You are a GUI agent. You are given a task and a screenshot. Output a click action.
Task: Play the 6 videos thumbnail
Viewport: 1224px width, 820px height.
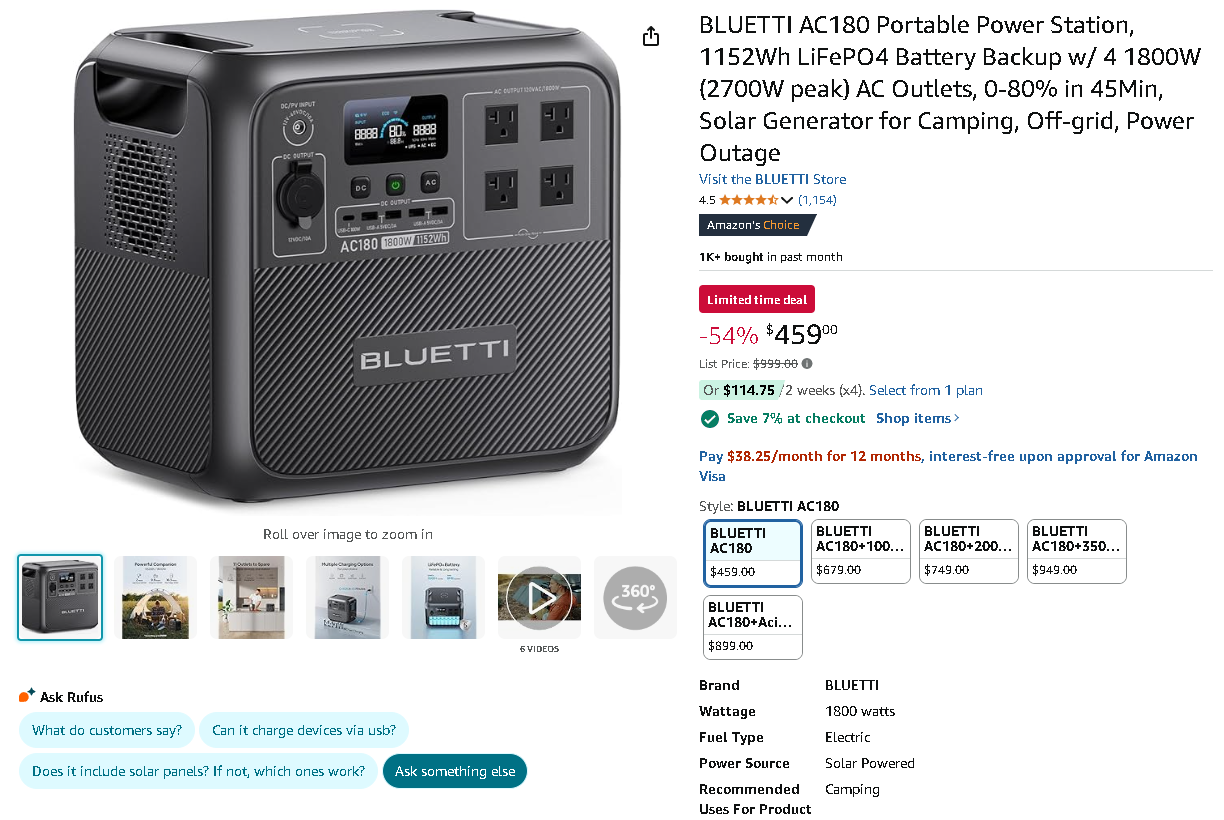[x=539, y=598]
